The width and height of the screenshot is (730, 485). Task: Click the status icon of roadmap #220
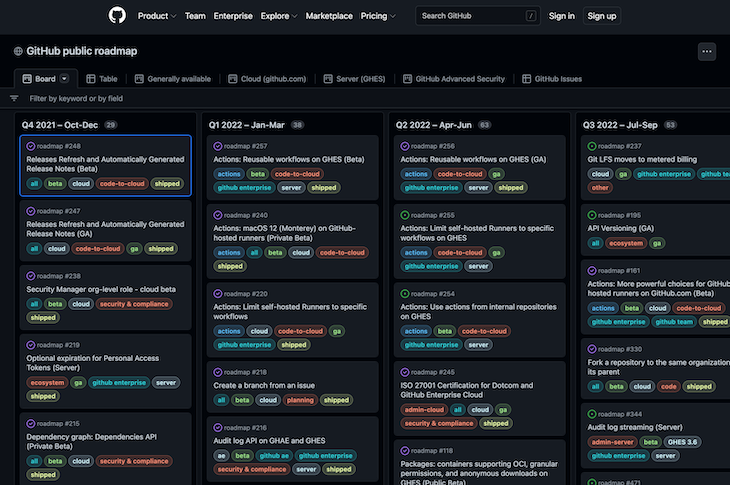(217, 294)
